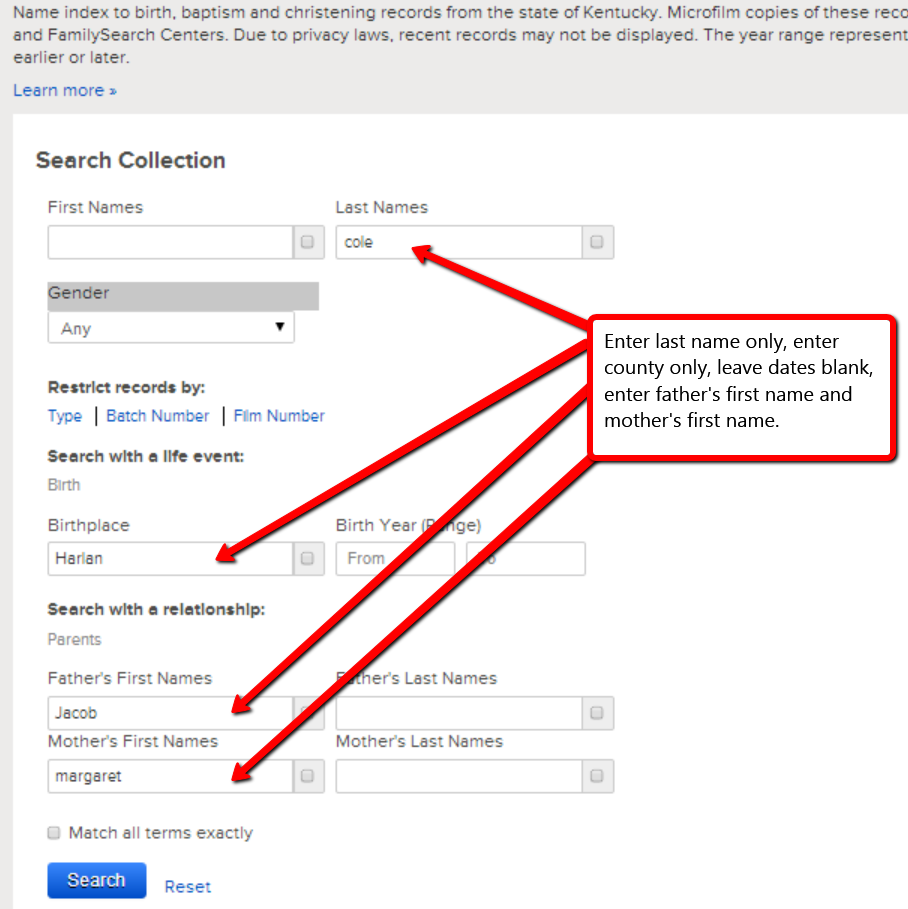The image size is (908, 909).
Task: Toggle exact-match box beside Birthplace field
Action: (307, 558)
